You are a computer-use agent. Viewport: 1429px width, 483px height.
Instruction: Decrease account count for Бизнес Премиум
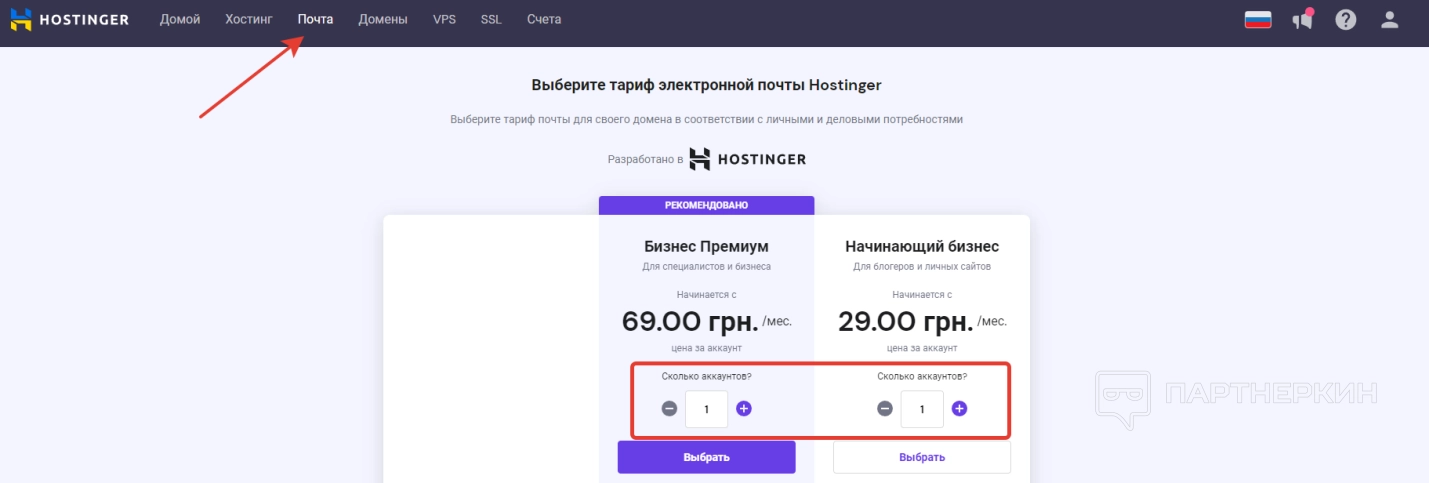click(x=669, y=408)
